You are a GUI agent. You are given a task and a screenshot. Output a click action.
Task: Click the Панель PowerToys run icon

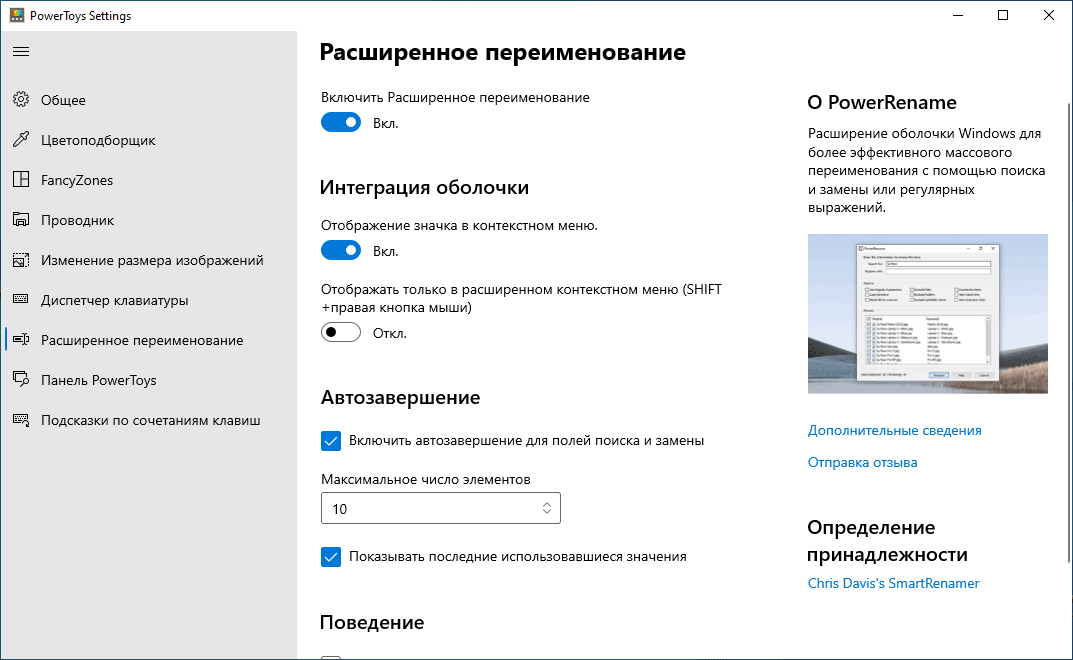click(x=21, y=379)
